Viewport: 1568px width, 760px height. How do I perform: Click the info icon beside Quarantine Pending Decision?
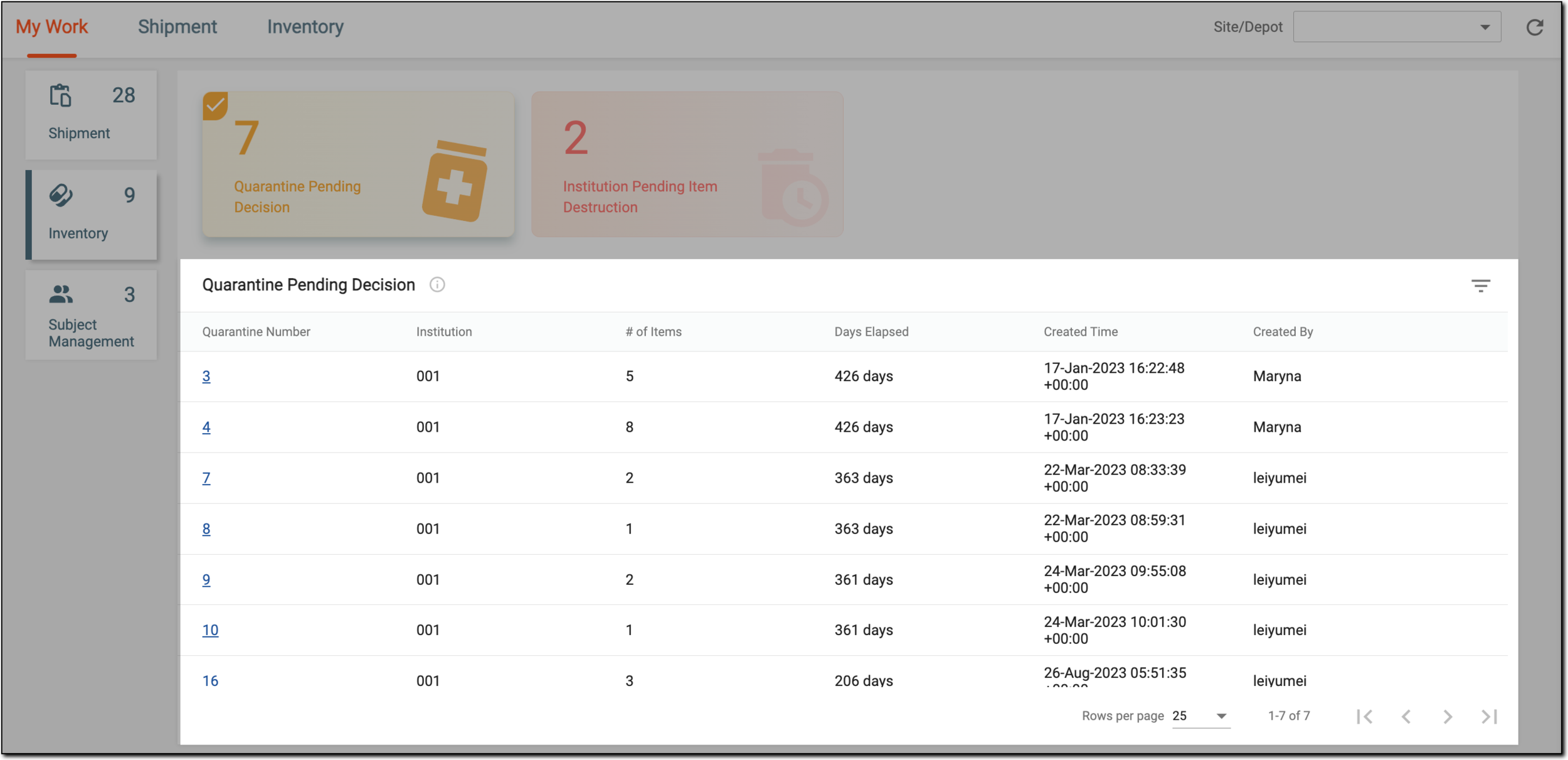pos(437,285)
